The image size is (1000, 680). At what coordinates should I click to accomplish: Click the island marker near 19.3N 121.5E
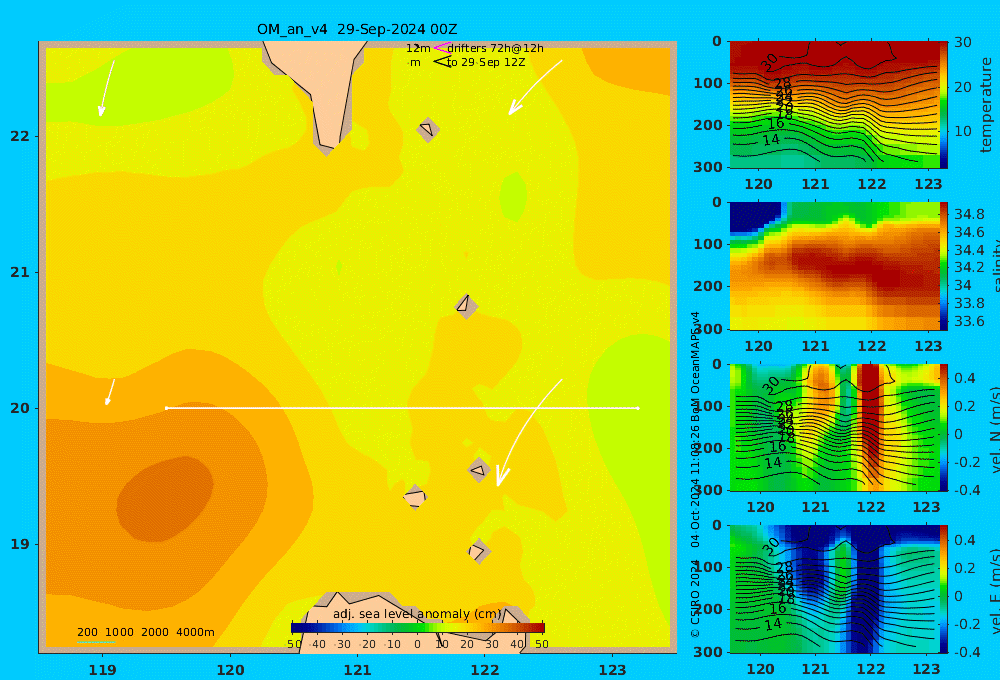[415, 497]
